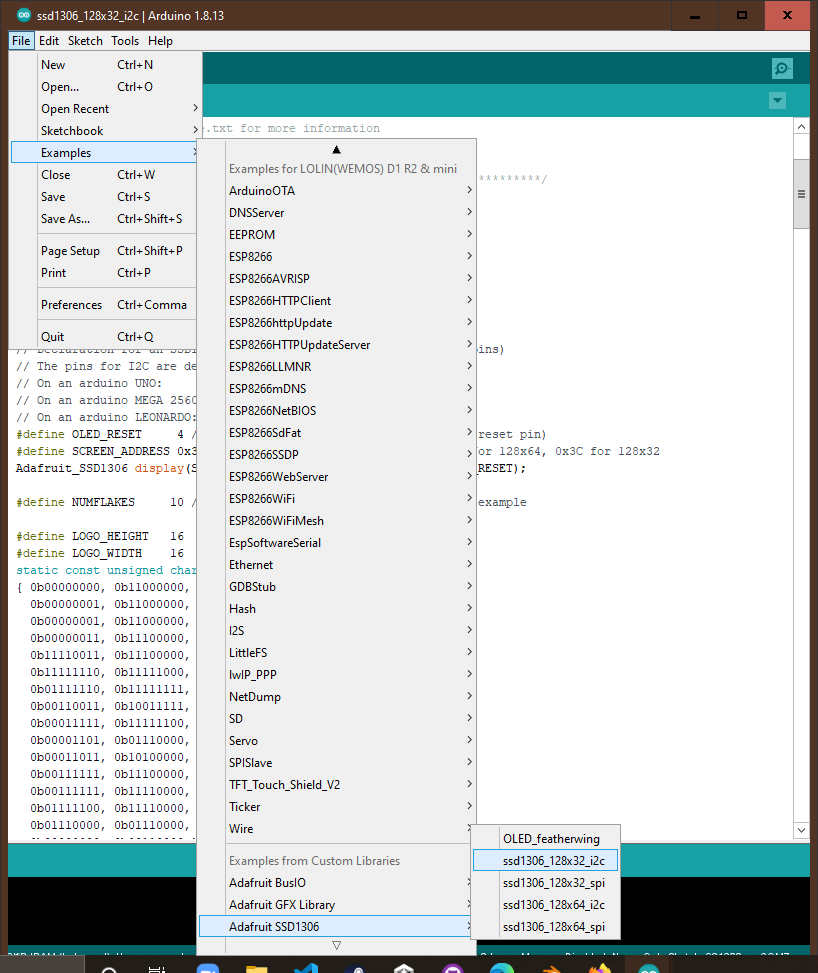Viewport: 818px width, 973px height.
Task: Open NetDump examples
Action: [337, 697]
